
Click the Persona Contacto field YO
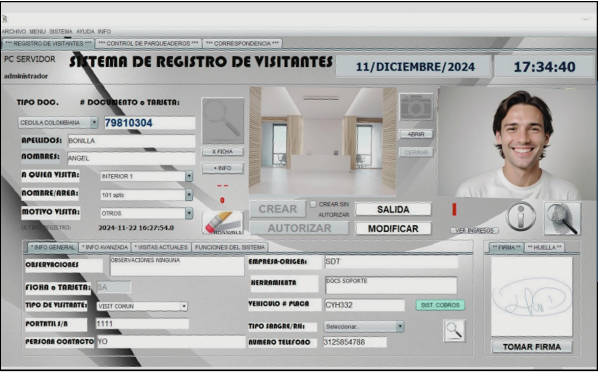coord(171,341)
